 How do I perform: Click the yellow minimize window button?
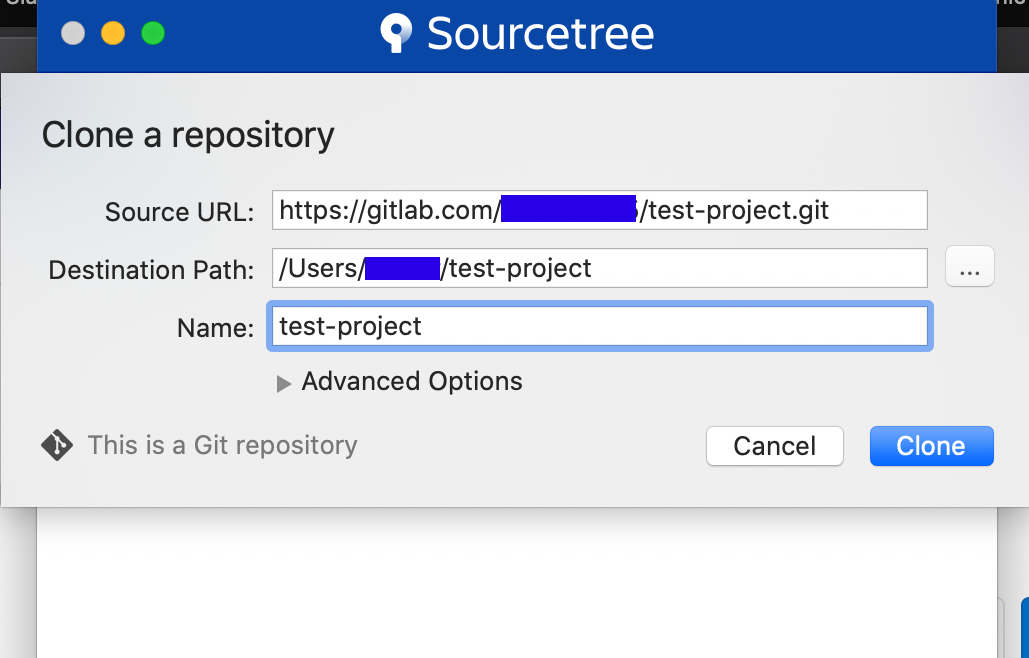coord(113,33)
